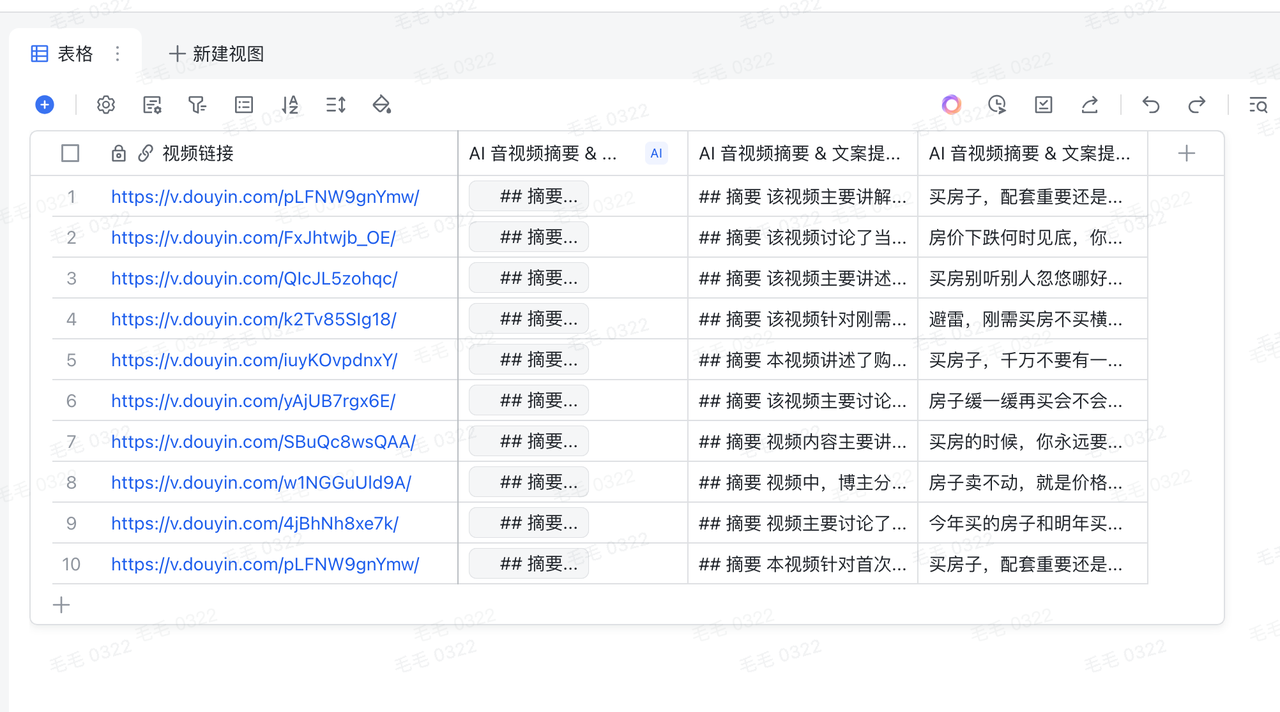
Task: Open link QIcJL5zohqc
Action: coord(254,279)
